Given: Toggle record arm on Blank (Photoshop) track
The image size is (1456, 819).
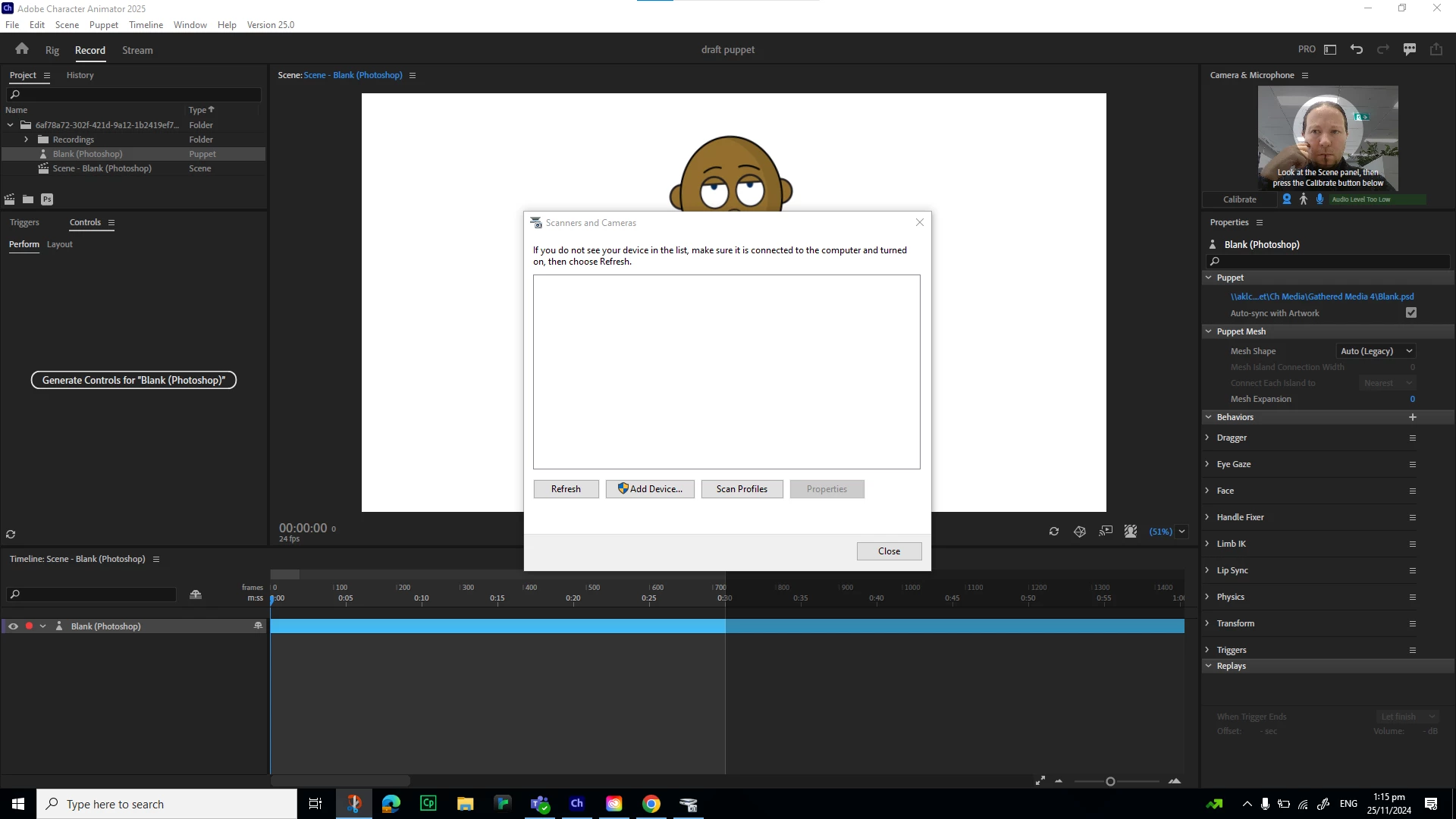Looking at the screenshot, I should pyautogui.click(x=29, y=626).
